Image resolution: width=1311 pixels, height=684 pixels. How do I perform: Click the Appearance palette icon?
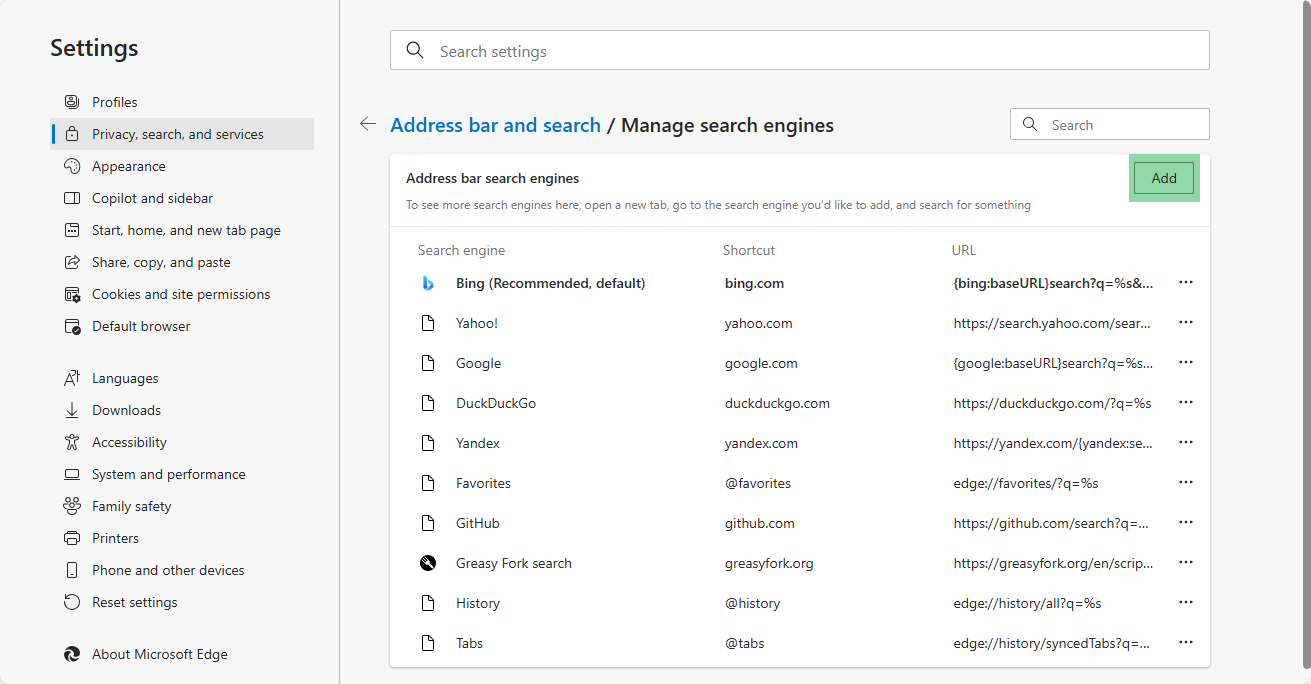[x=72, y=166]
